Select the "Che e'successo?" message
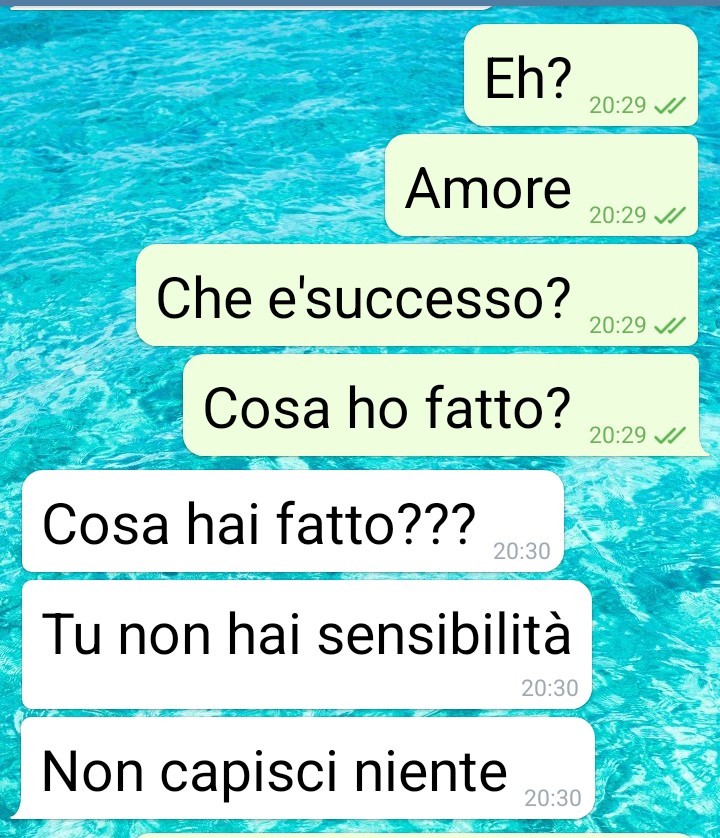 [417, 295]
